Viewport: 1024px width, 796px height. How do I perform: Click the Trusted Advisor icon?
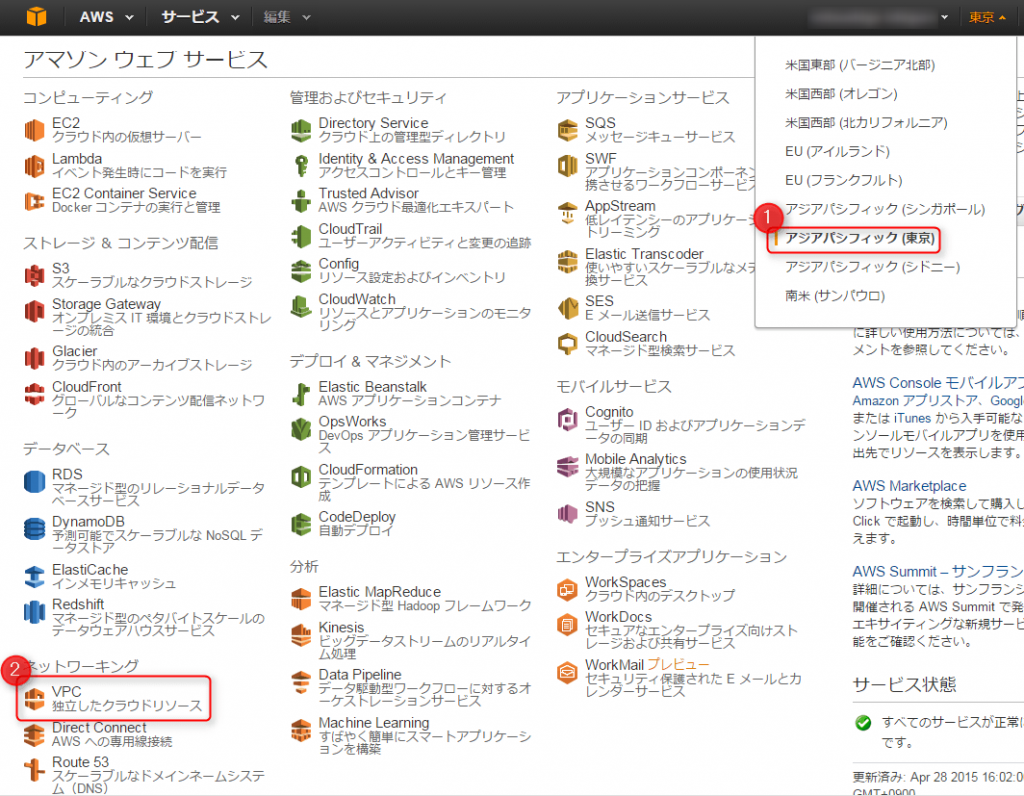click(300, 201)
